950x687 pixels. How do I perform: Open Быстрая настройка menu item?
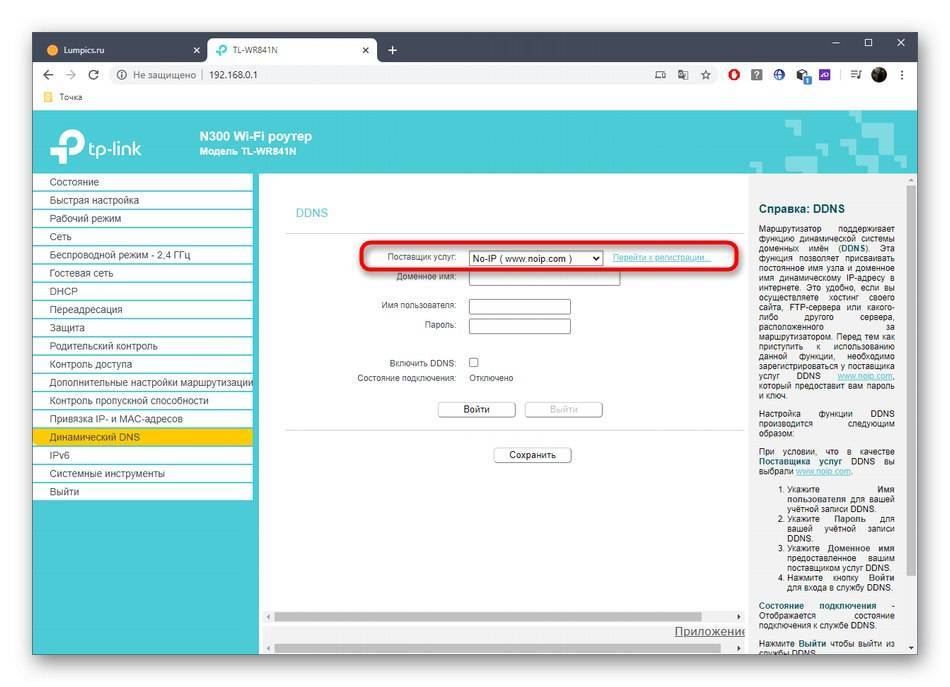[x=142, y=200]
